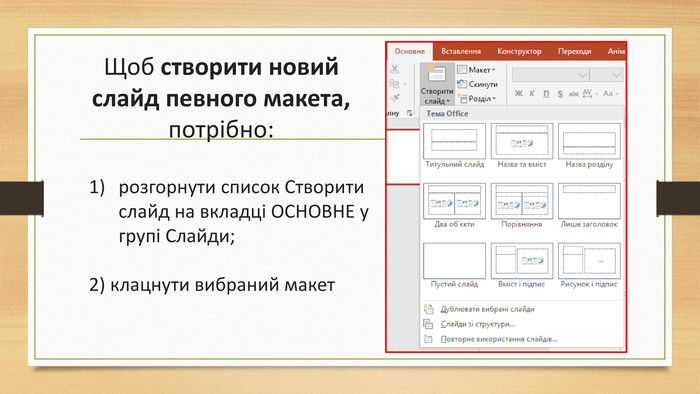Open the Конструктор tab
Image resolution: width=700 pixels, height=394 pixels.
point(519,51)
